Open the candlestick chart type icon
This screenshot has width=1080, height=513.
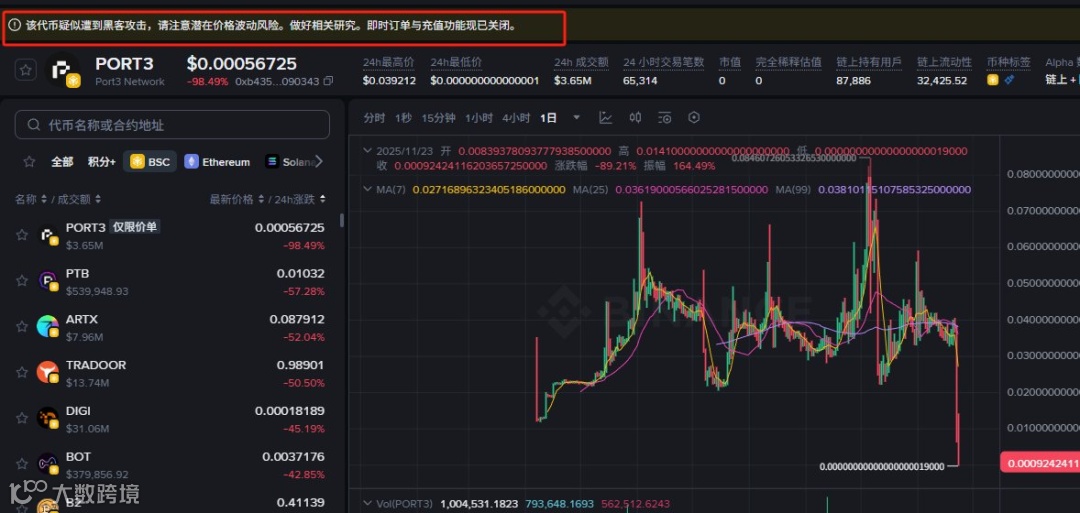click(635, 118)
